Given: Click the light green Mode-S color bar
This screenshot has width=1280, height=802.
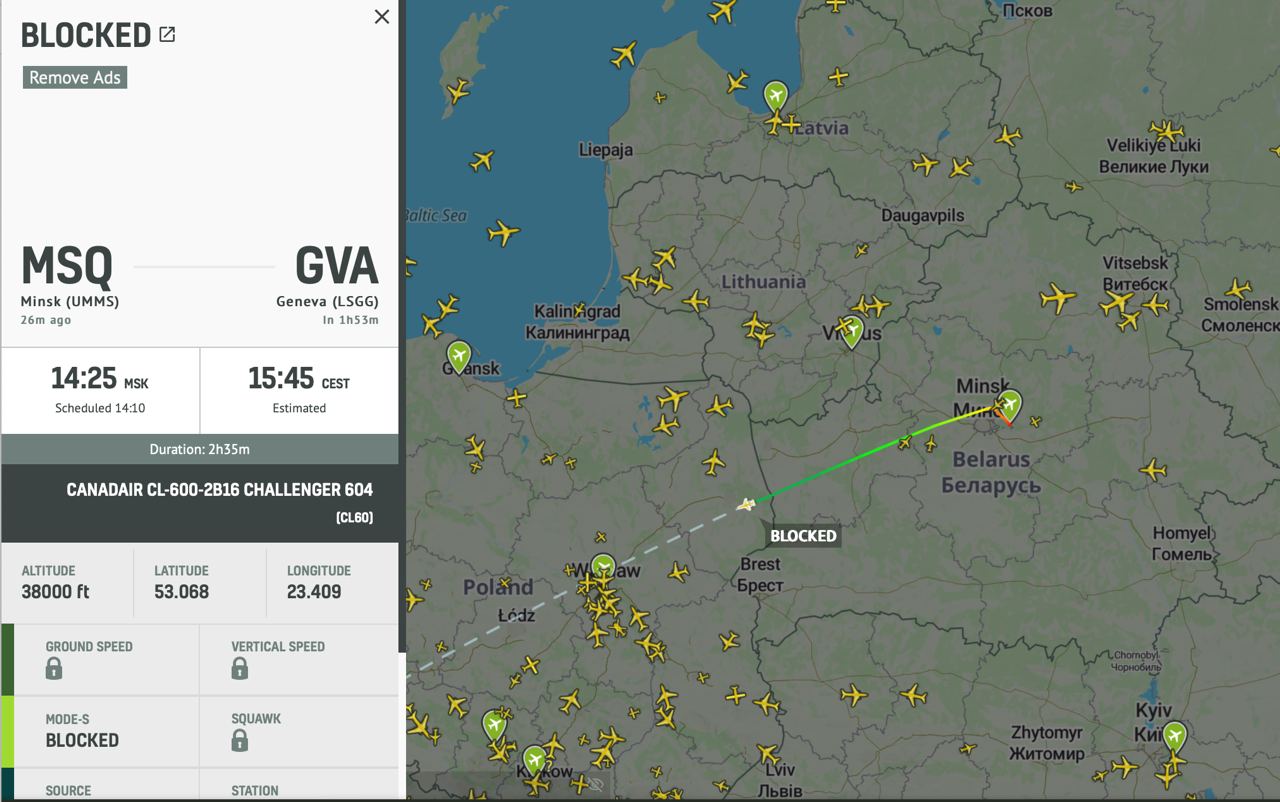Looking at the screenshot, I should [7, 732].
